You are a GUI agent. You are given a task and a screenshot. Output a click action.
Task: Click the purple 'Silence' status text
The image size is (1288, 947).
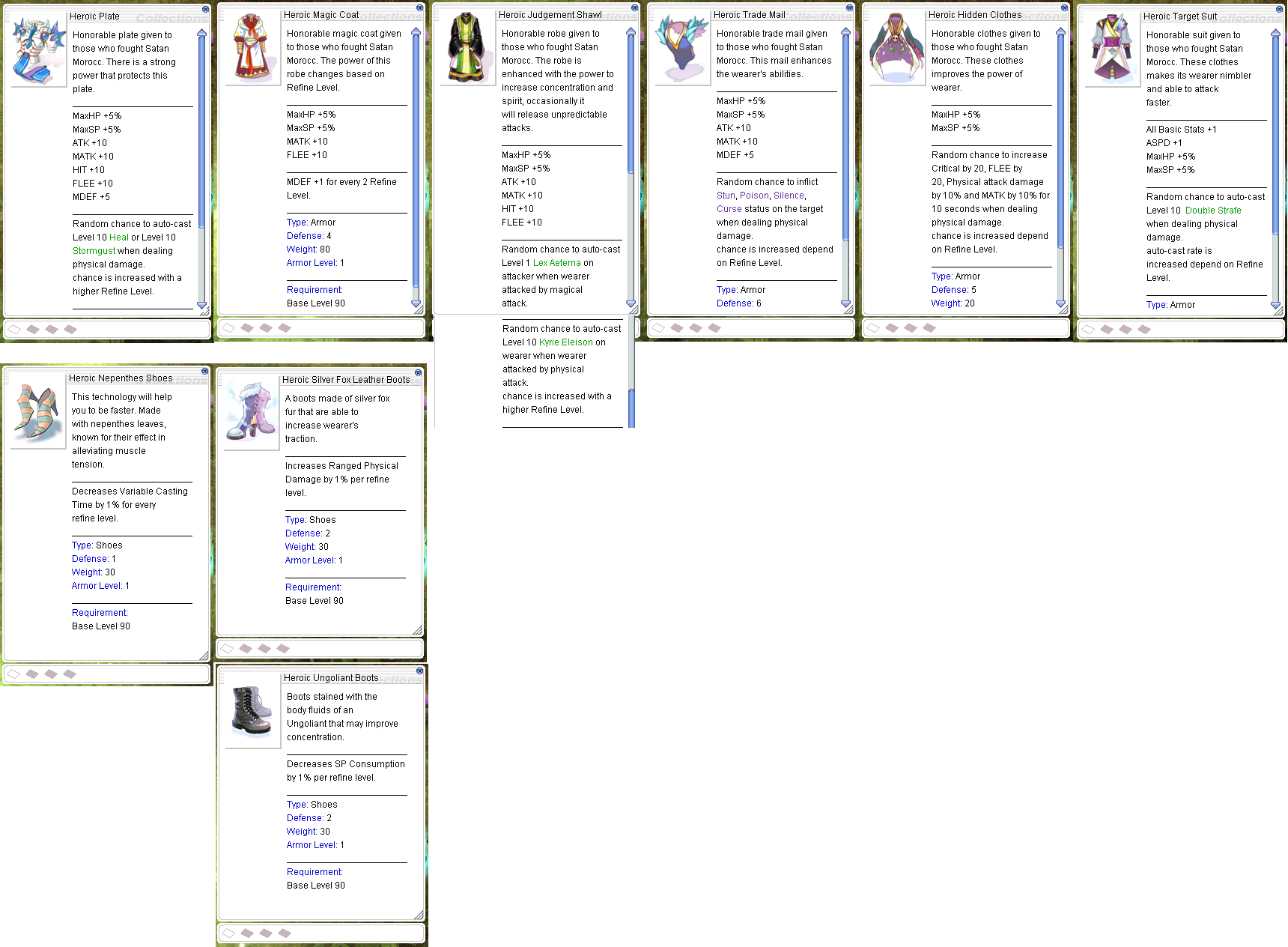coord(789,196)
